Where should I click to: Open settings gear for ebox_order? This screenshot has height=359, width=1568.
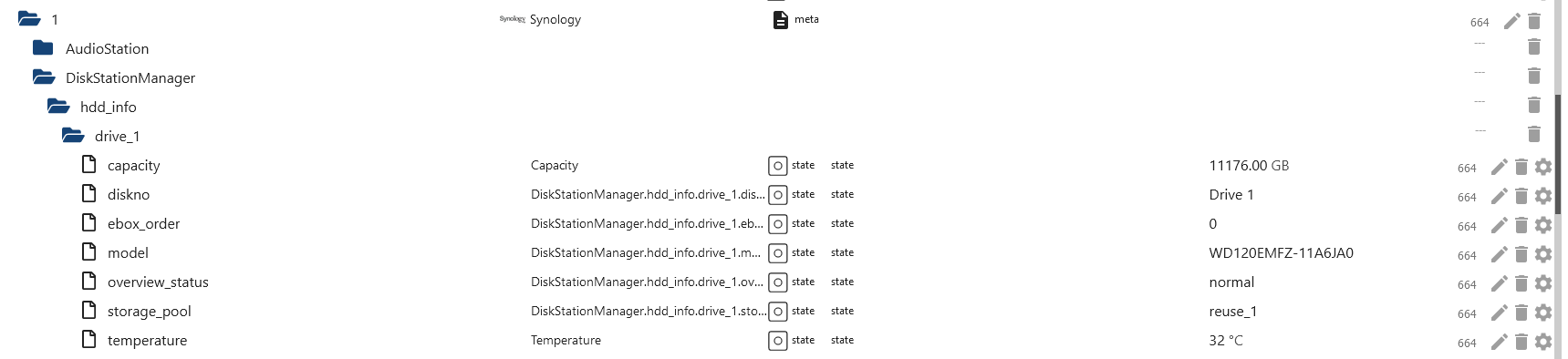coord(1542,225)
